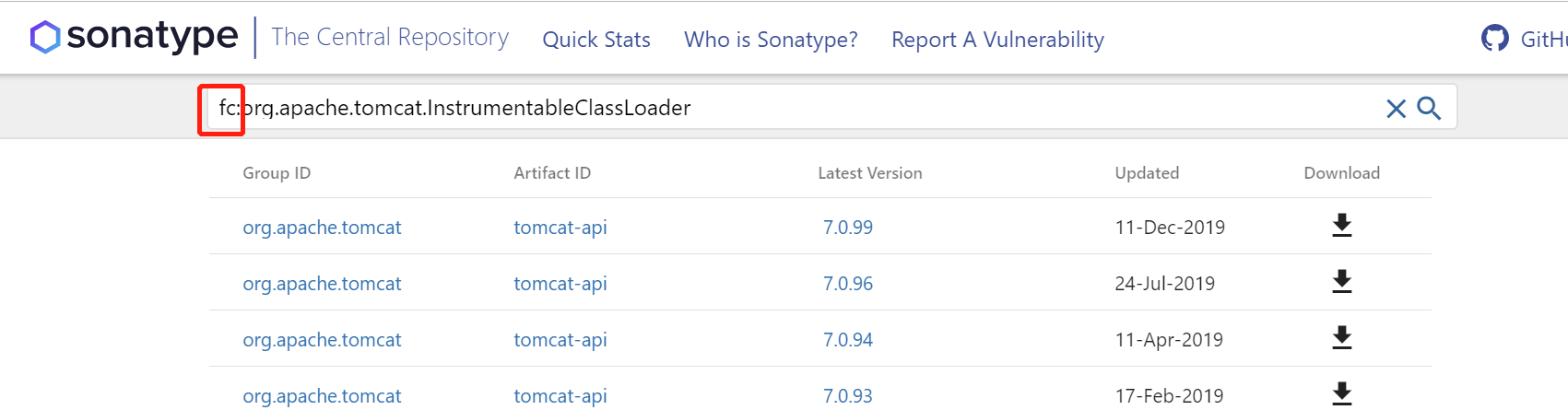Viewport: 1568px width, 410px height.
Task: Click The Central Repository title link
Action: pyautogui.click(x=390, y=37)
